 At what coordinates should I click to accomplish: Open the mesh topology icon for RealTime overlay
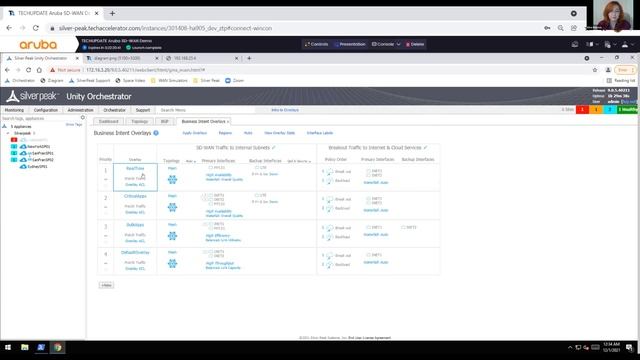[172, 179]
